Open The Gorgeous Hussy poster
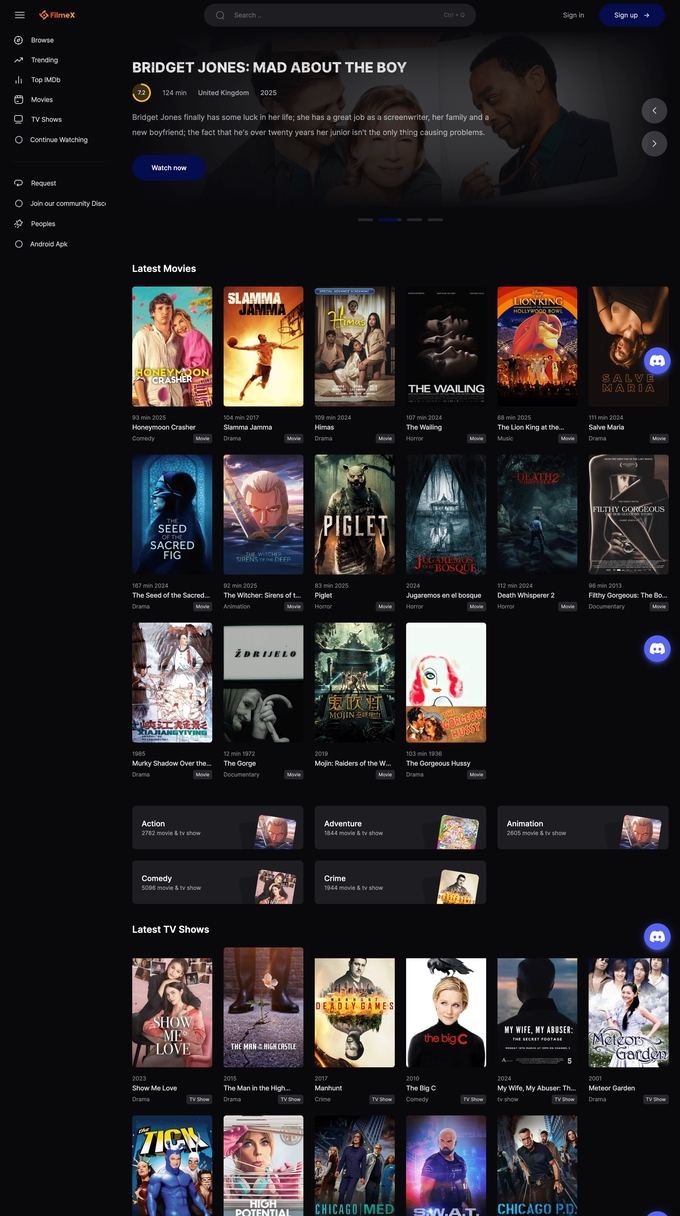Viewport: 680px width, 1216px height. coord(446,683)
